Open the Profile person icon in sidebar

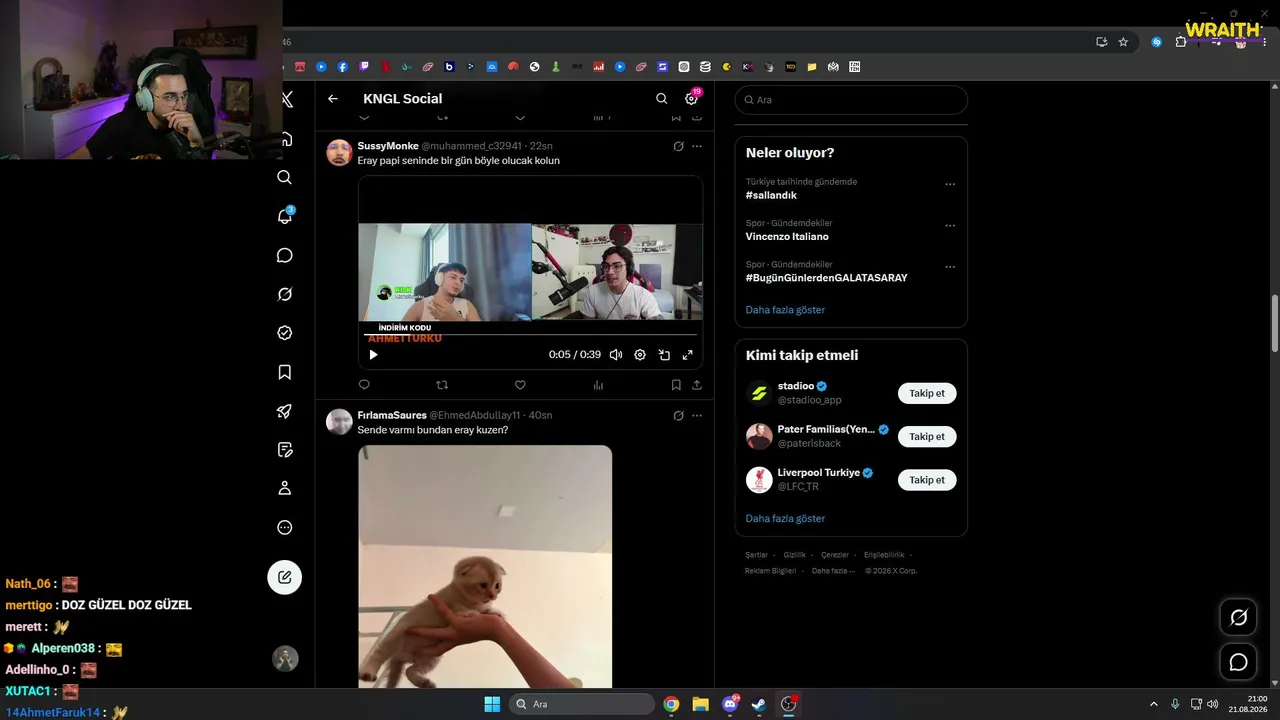point(285,488)
